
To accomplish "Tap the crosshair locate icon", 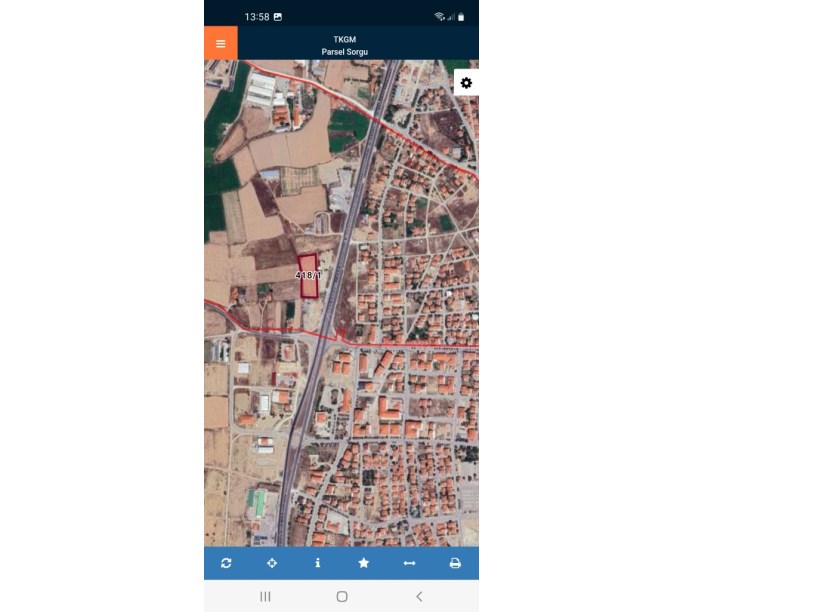I will 272,563.
